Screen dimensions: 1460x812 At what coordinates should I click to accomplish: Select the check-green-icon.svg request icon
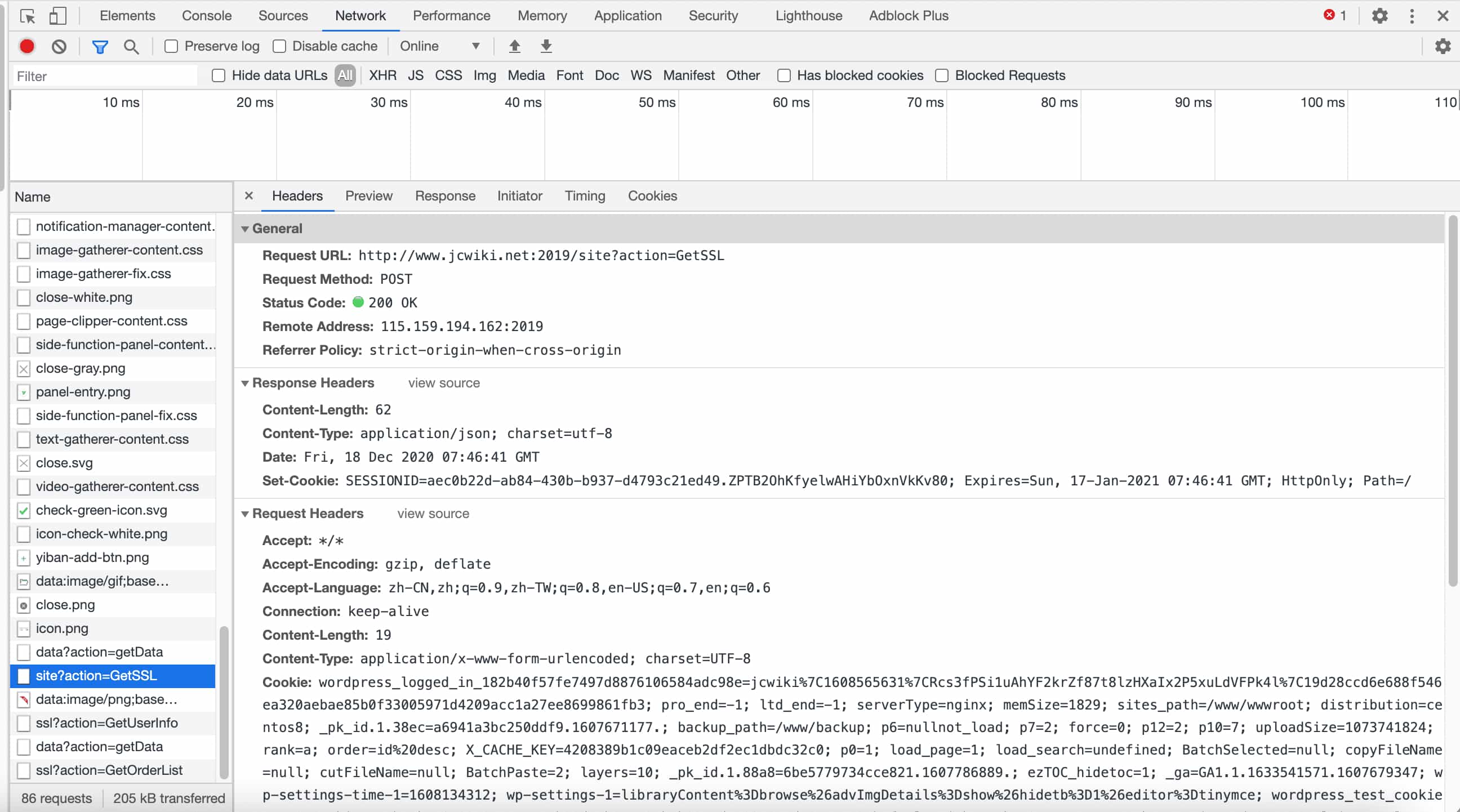pos(23,511)
